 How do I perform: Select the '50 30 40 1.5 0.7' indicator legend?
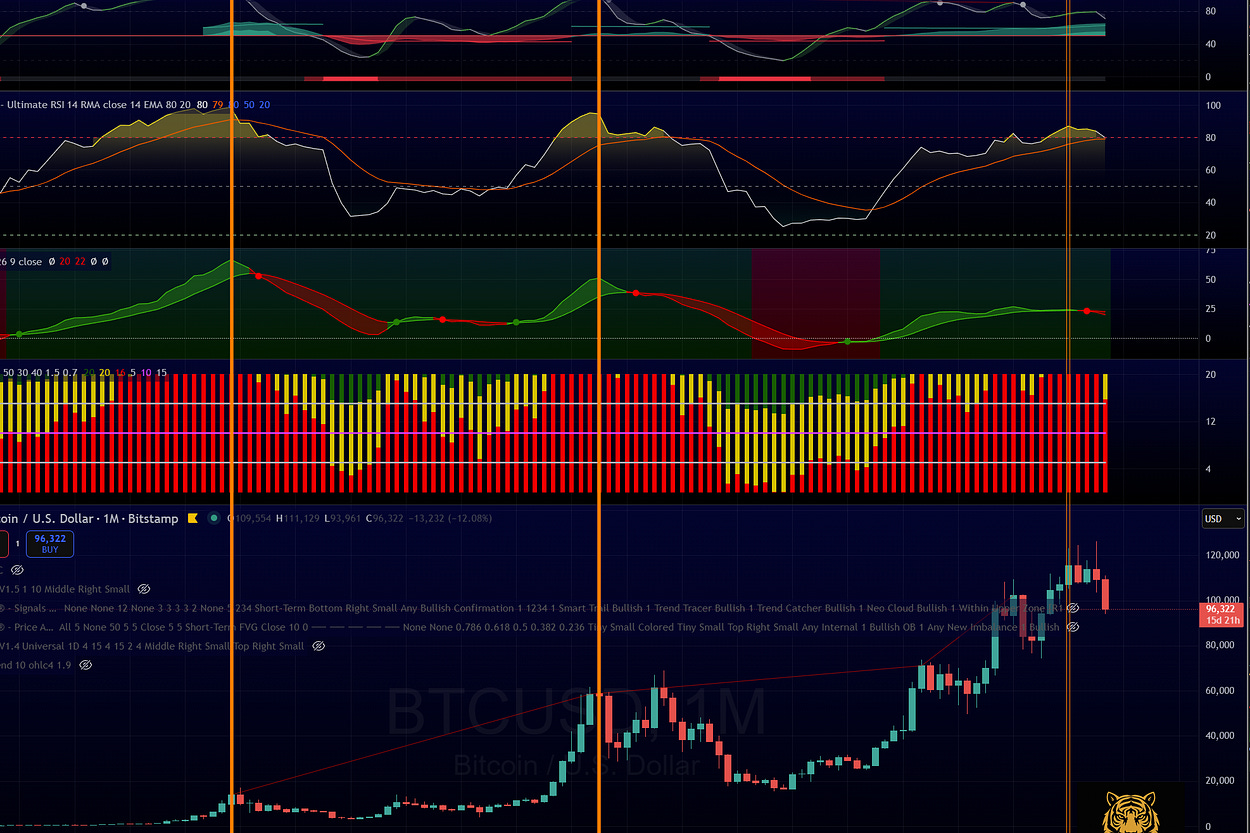[40, 372]
